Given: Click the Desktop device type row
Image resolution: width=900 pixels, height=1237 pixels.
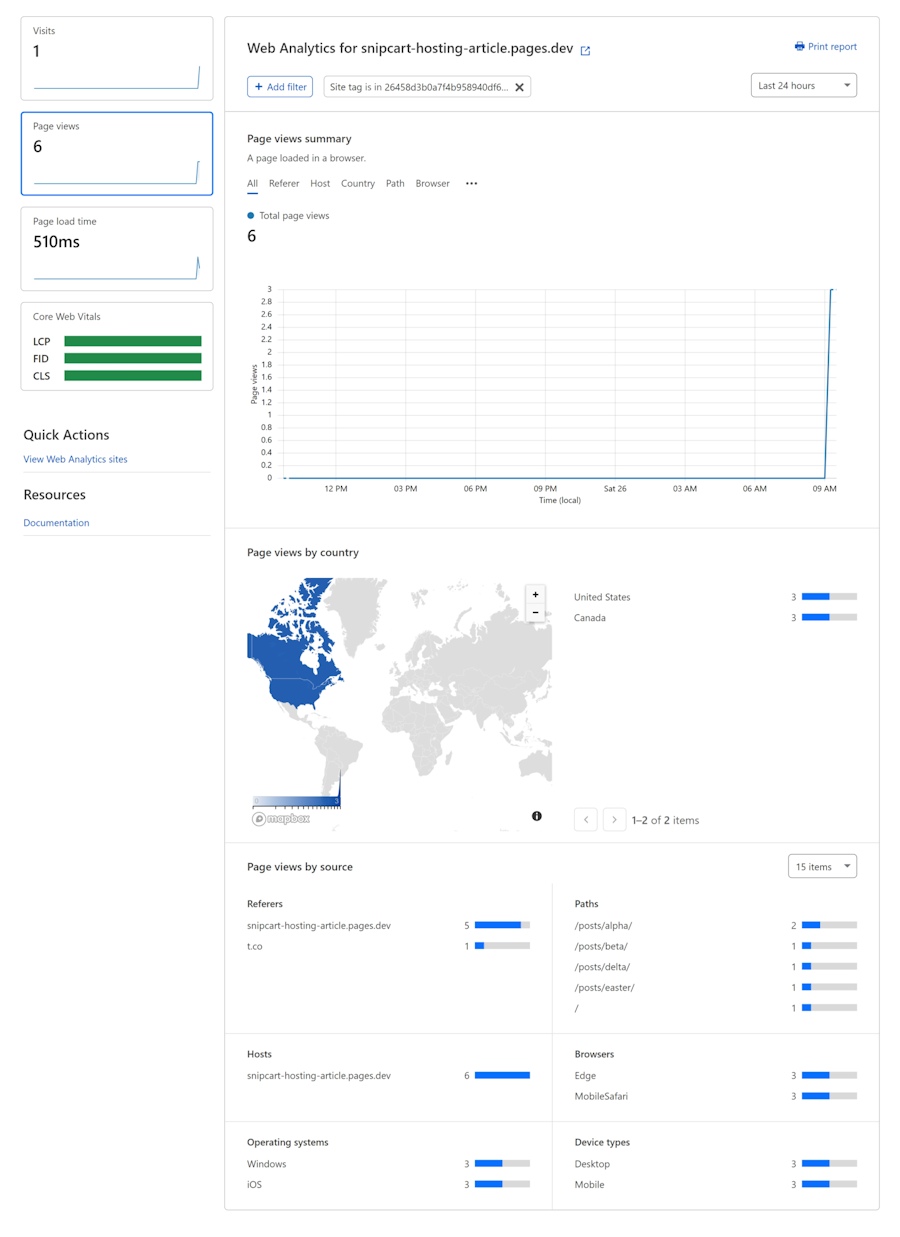Looking at the screenshot, I should [716, 1164].
